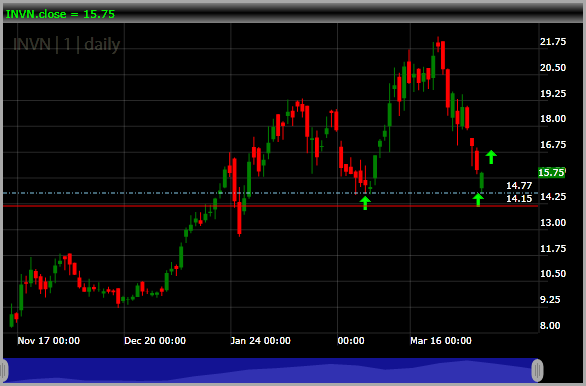The image size is (586, 386).
Task: Click the blue area-chart range navigator strip
Action: (271, 370)
